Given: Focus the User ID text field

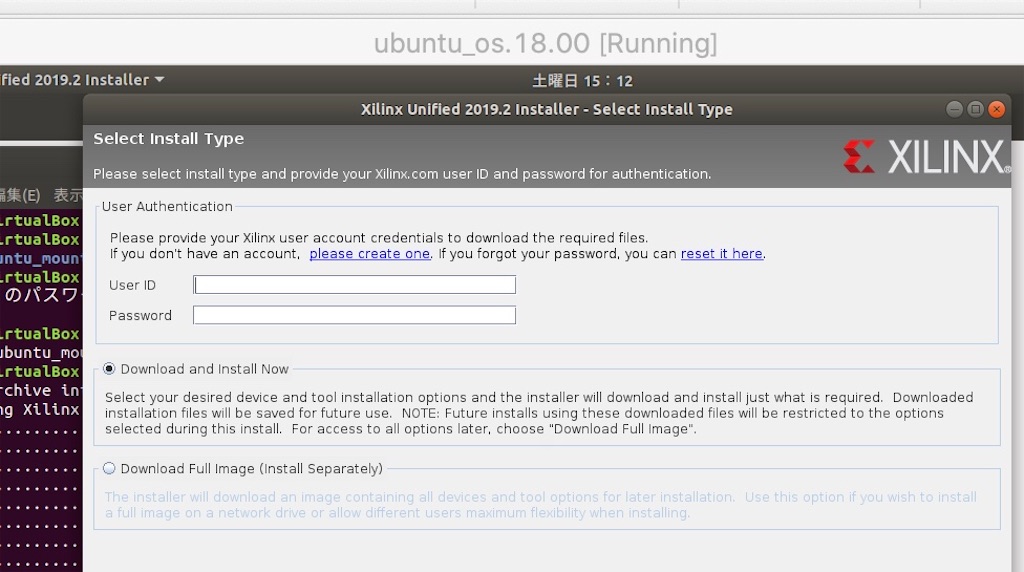Looking at the screenshot, I should pyautogui.click(x=355, y=285).
